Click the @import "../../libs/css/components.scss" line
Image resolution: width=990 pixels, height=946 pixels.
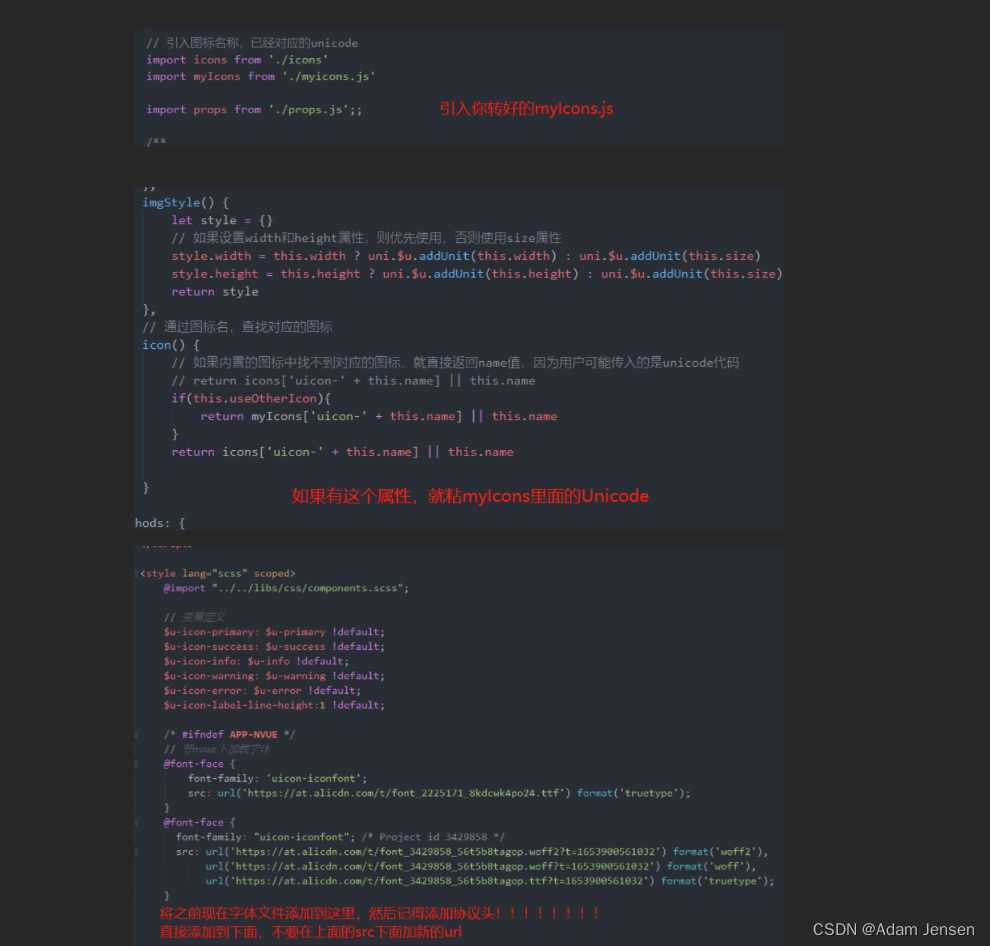(285, 588)
